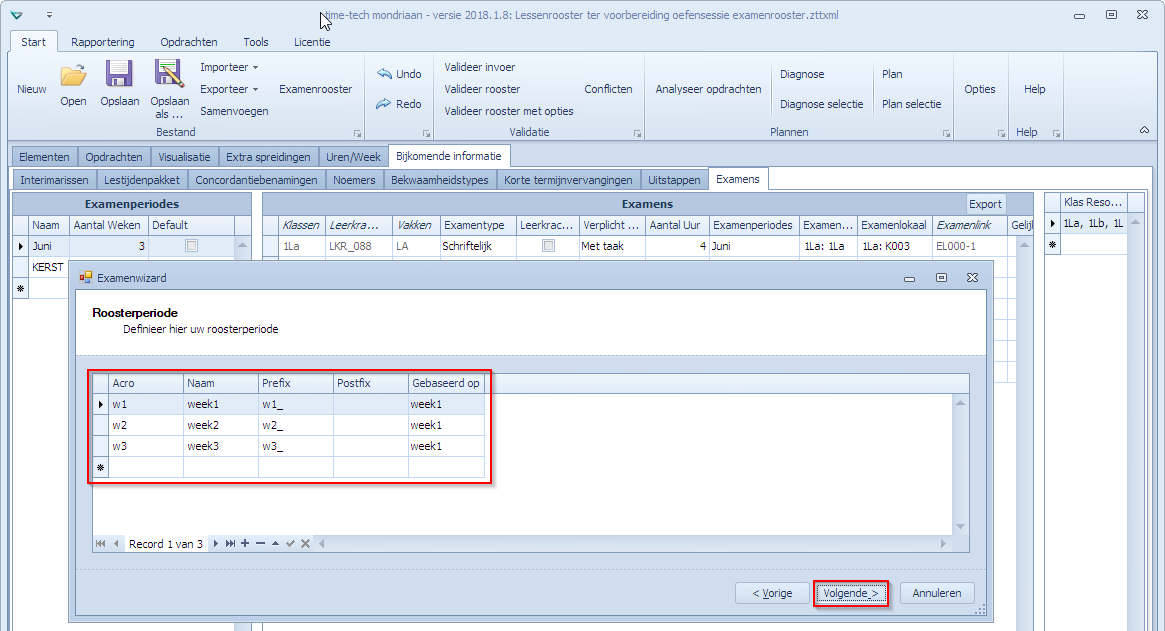Click the new-row asterisk in Roosterperiode grid
Viewport: 1165px width, 631px height.
point(100,467)
